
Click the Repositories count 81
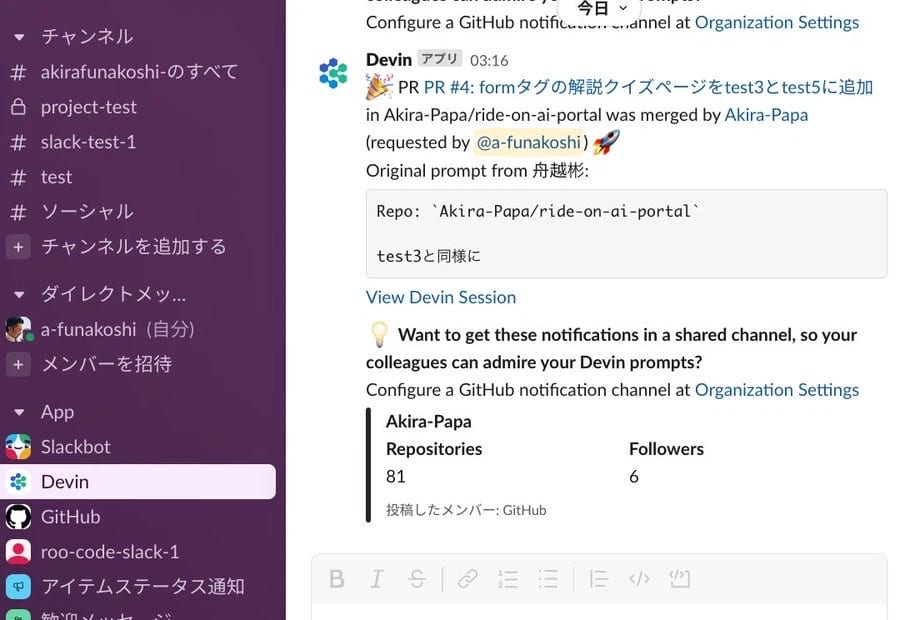point(395,476)
